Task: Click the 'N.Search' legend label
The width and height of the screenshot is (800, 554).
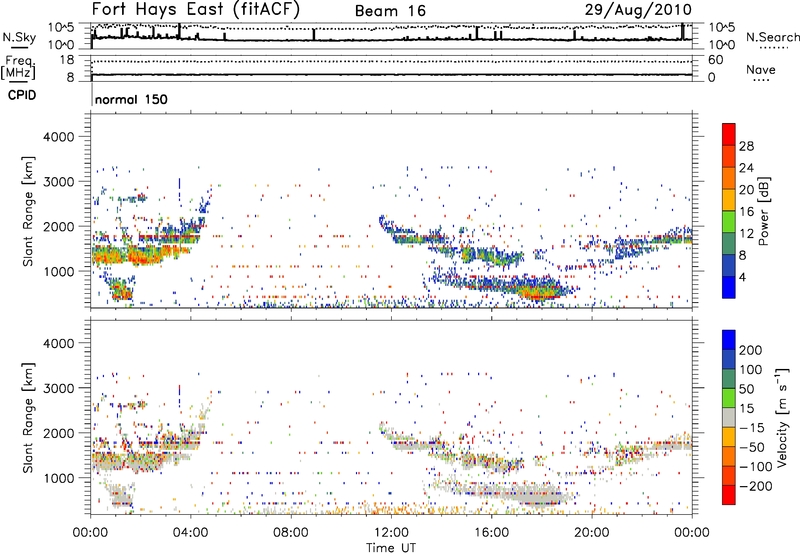Action: point(772,37)
